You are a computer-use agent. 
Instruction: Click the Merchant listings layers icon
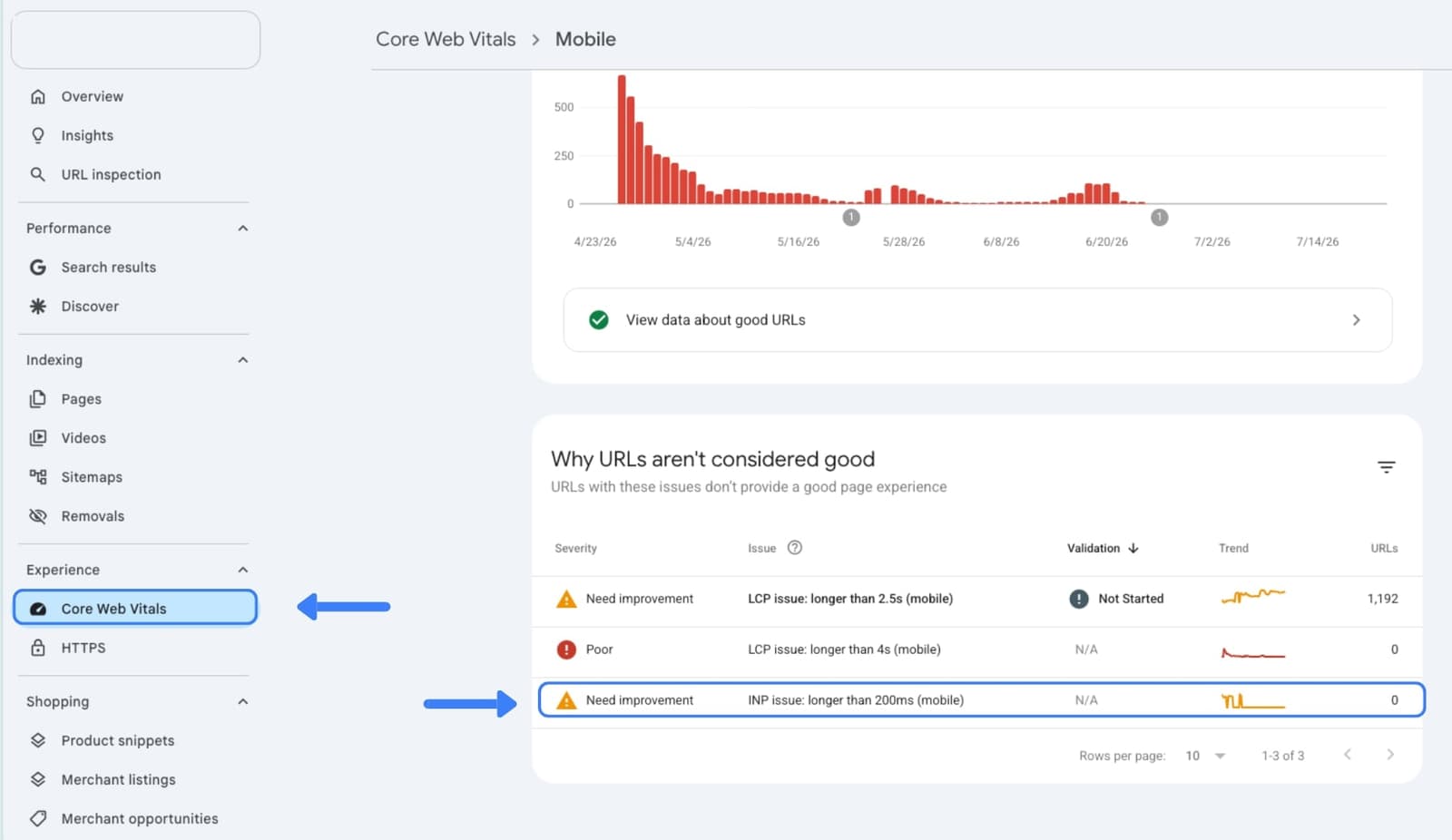point(37,779)
